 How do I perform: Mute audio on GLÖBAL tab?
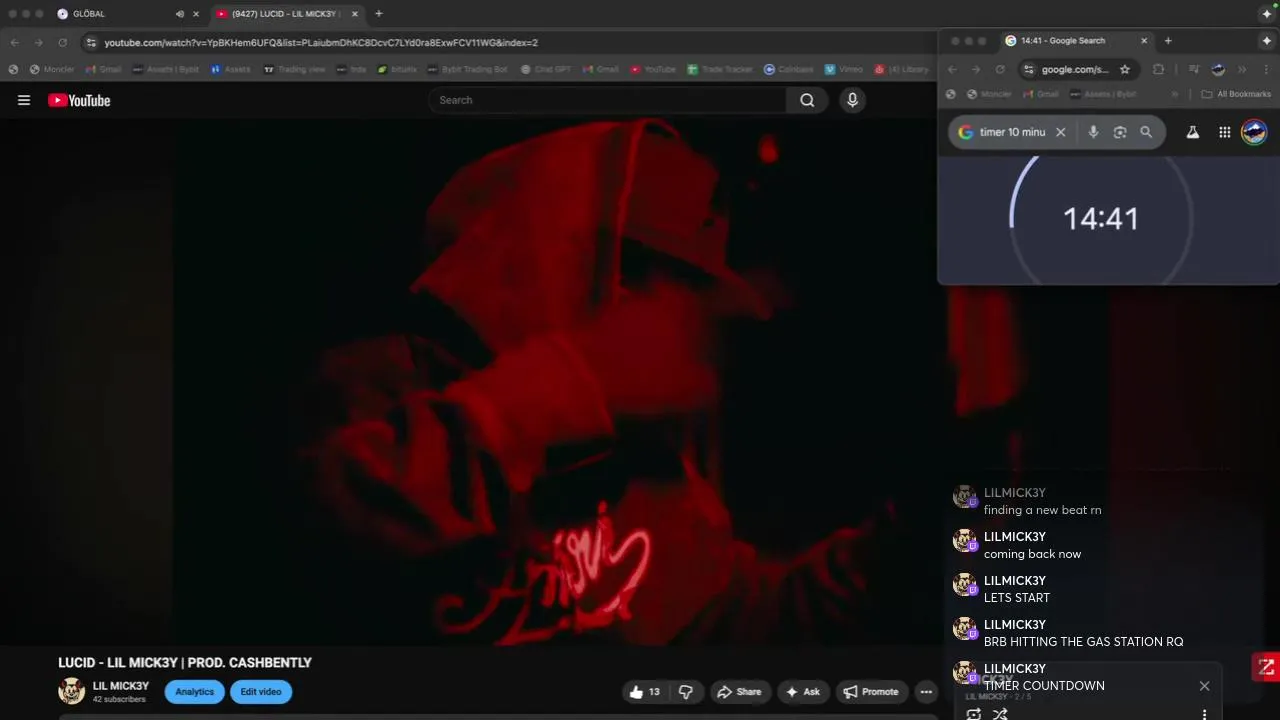(x=180, y=14)
